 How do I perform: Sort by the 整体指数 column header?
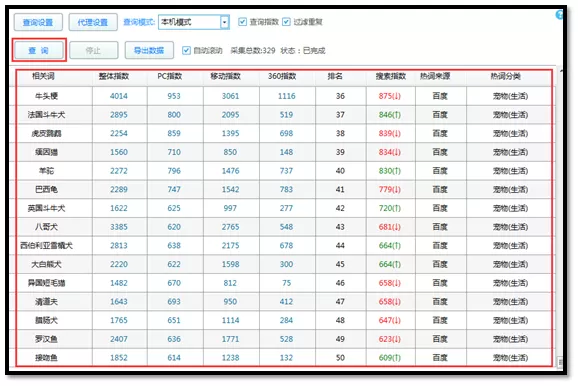click(x=114, y=76)
